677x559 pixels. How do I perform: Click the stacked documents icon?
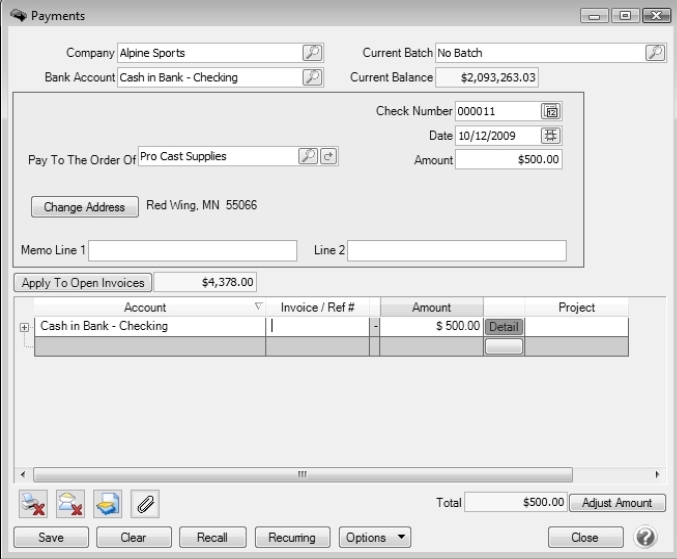[x=107, y=504]
